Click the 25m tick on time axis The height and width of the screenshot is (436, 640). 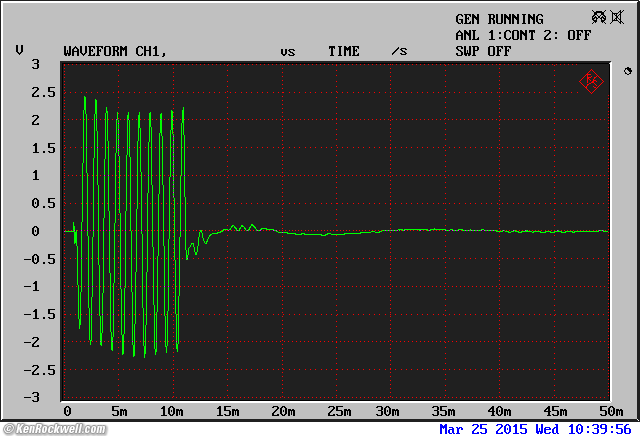338,412
